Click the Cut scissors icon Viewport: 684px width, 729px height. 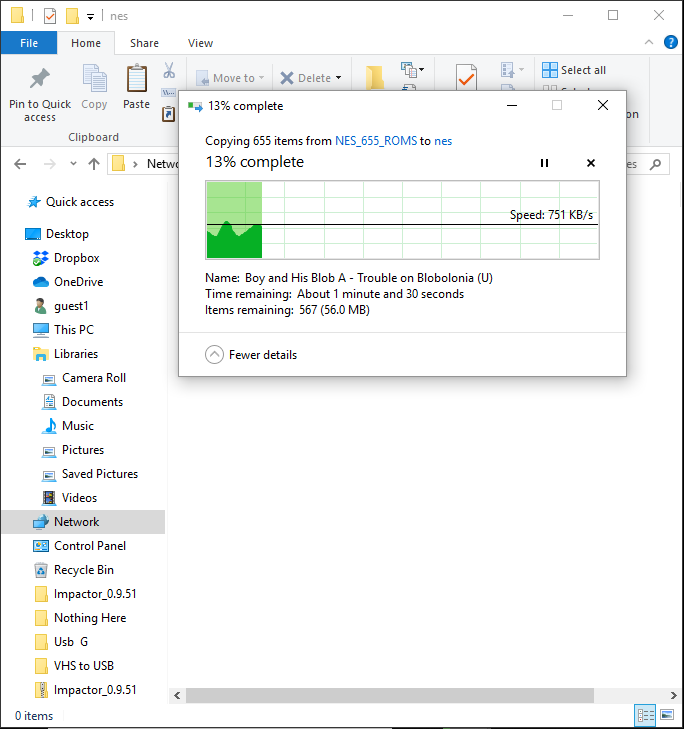169,70
